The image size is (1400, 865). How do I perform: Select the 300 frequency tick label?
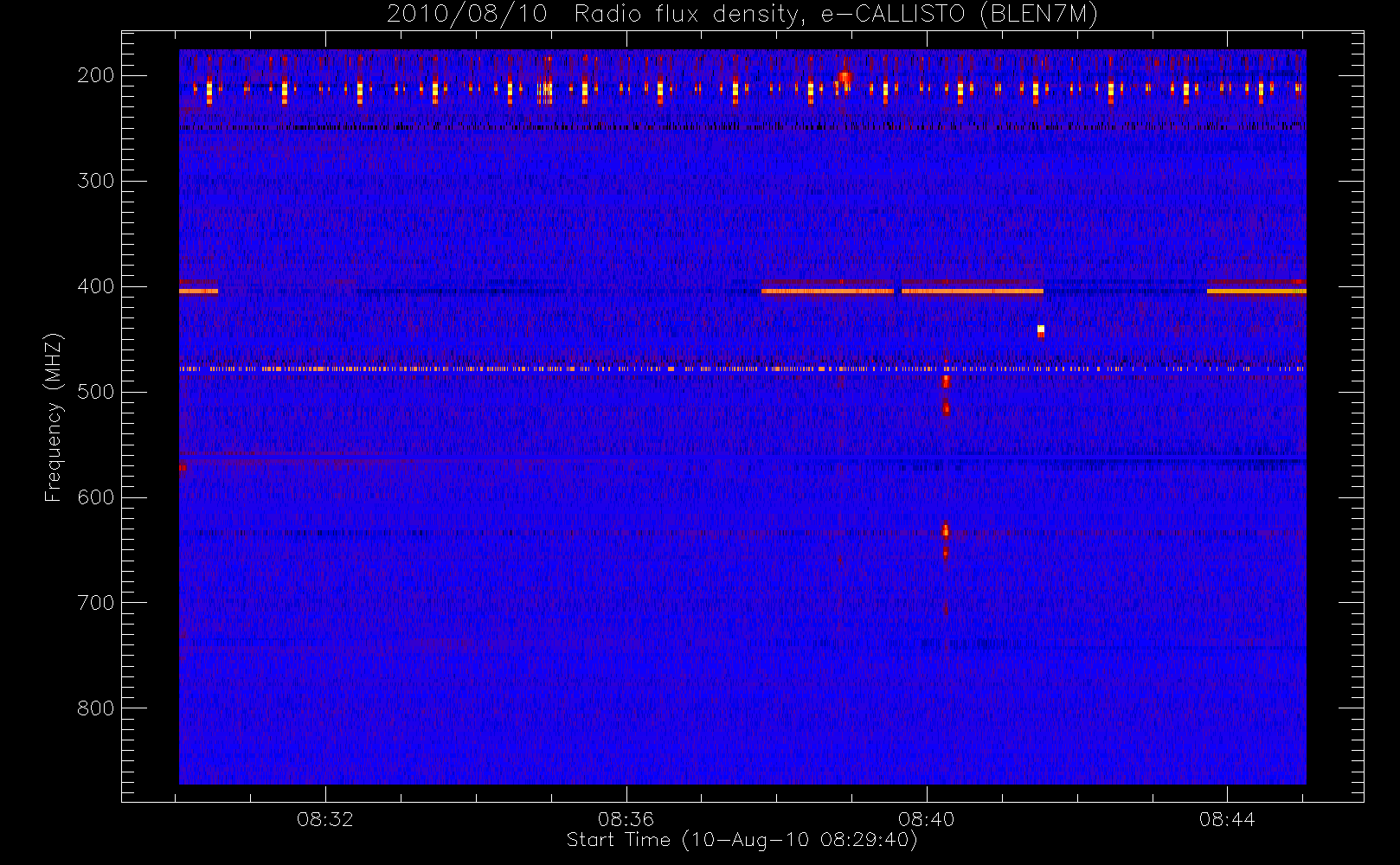coord(96,181)
